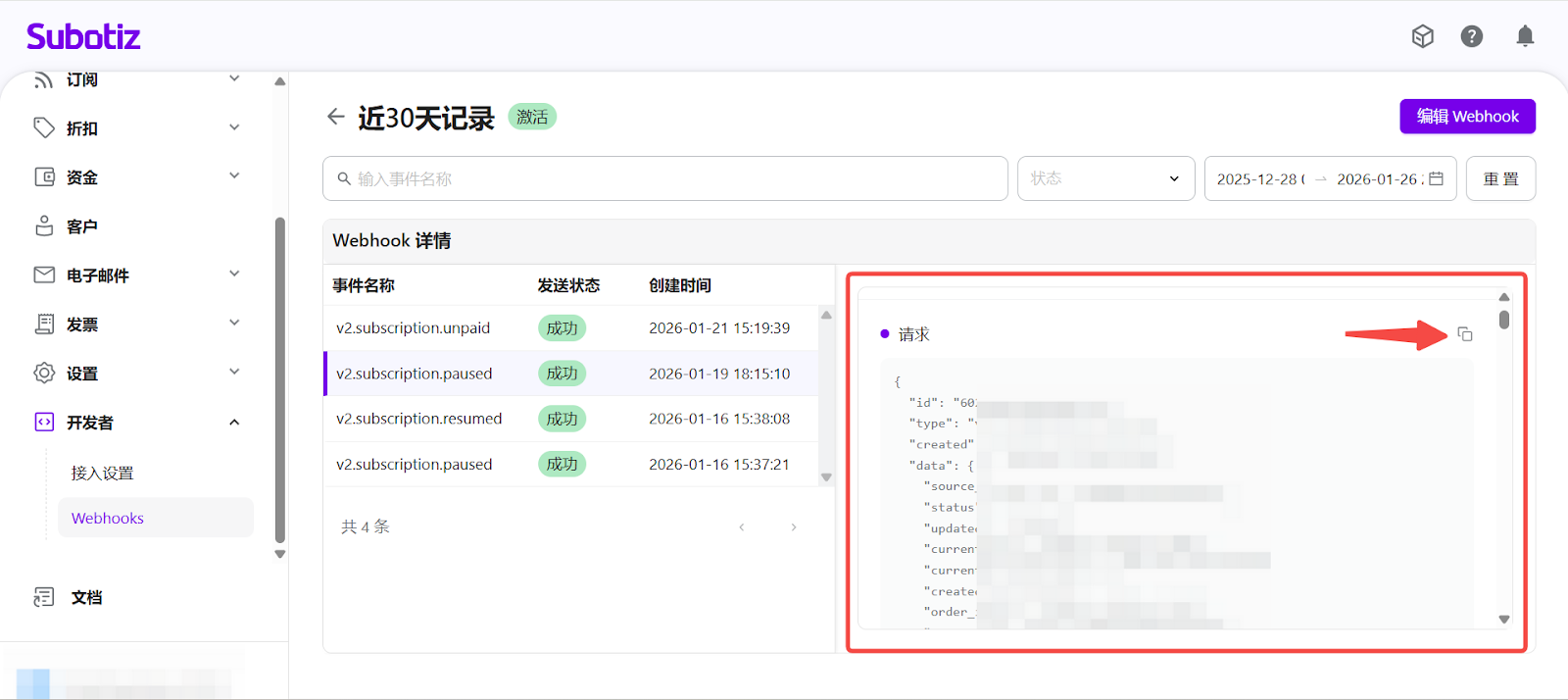Go to 客户 in the sidebar
The height and width of the screenshot is (700, 1568).
pos(82,226)
